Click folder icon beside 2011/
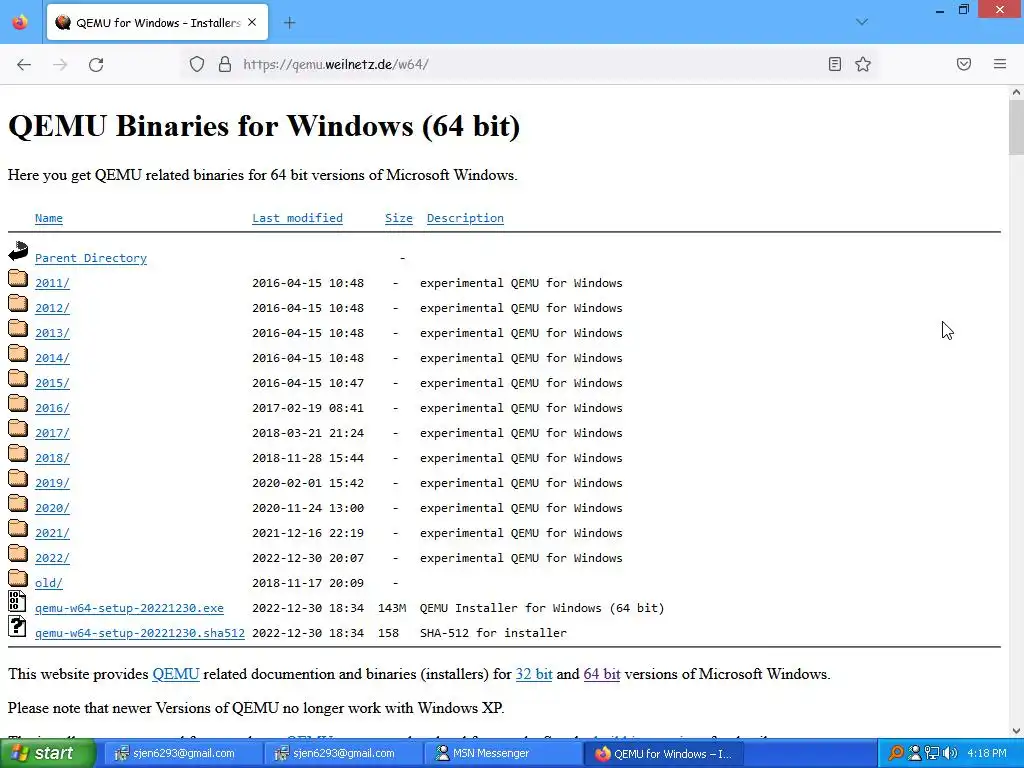The image size is (1024, 768). pos(18,278)
